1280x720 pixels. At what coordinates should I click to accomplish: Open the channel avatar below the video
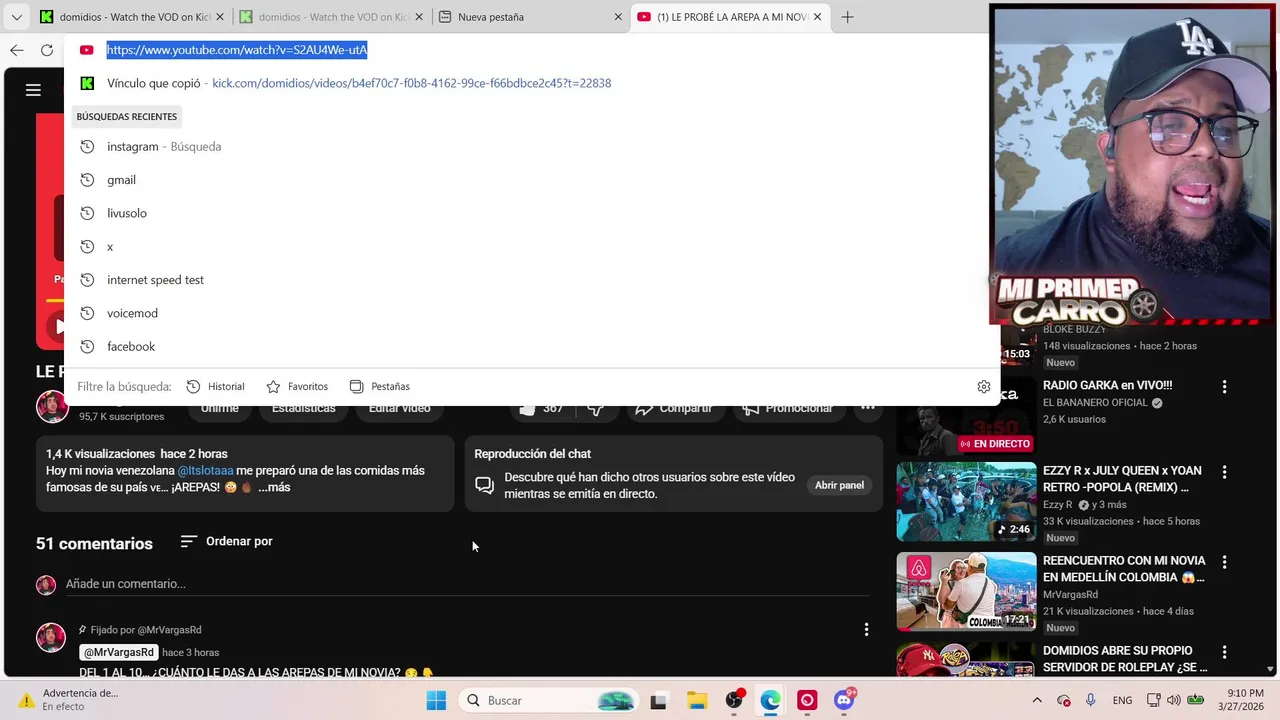click(x=52, y=406)
